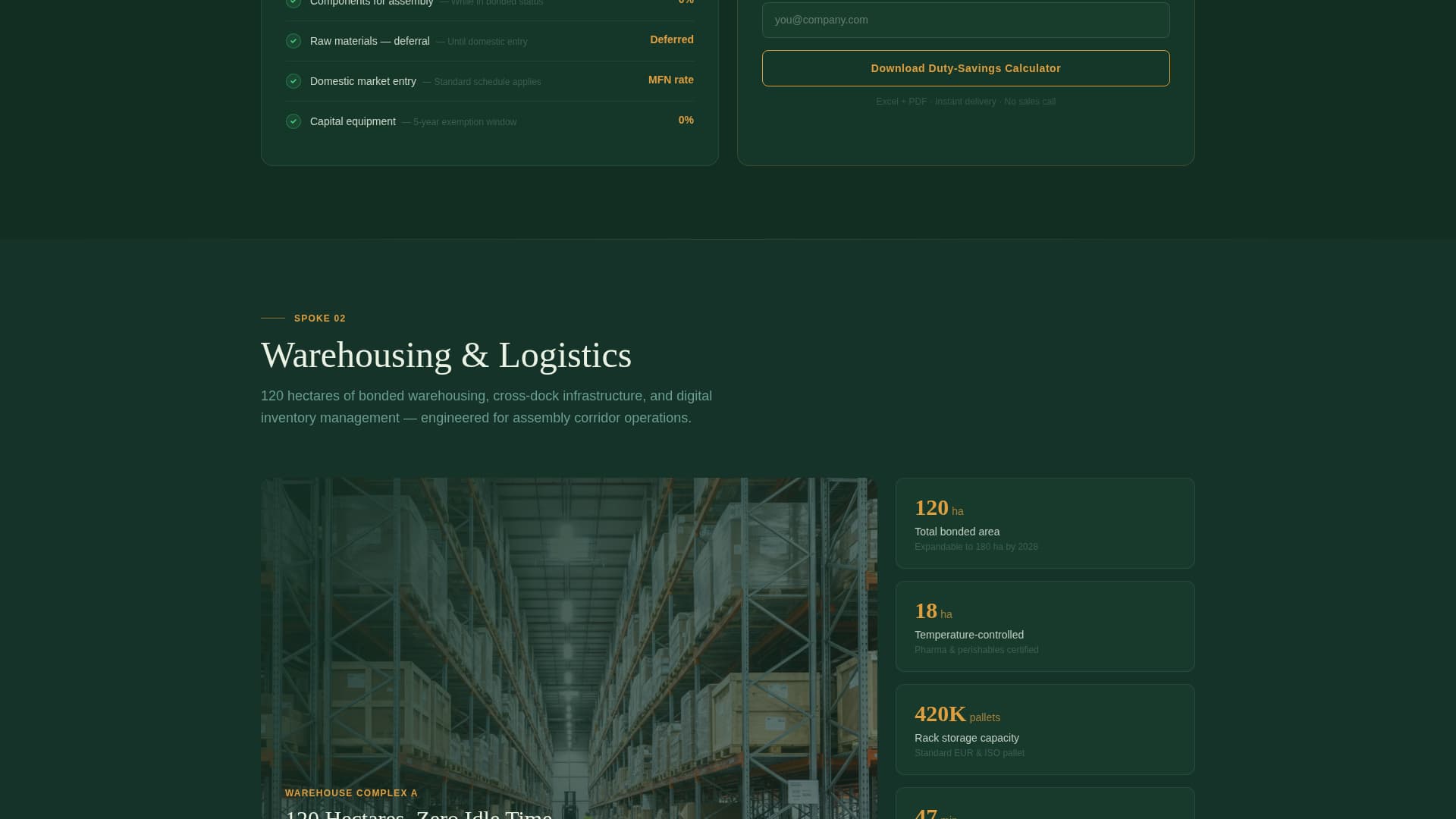Select the WAREHOUSE COMPLEX A label
1456x819 pixels.
(x=351, y=792)
